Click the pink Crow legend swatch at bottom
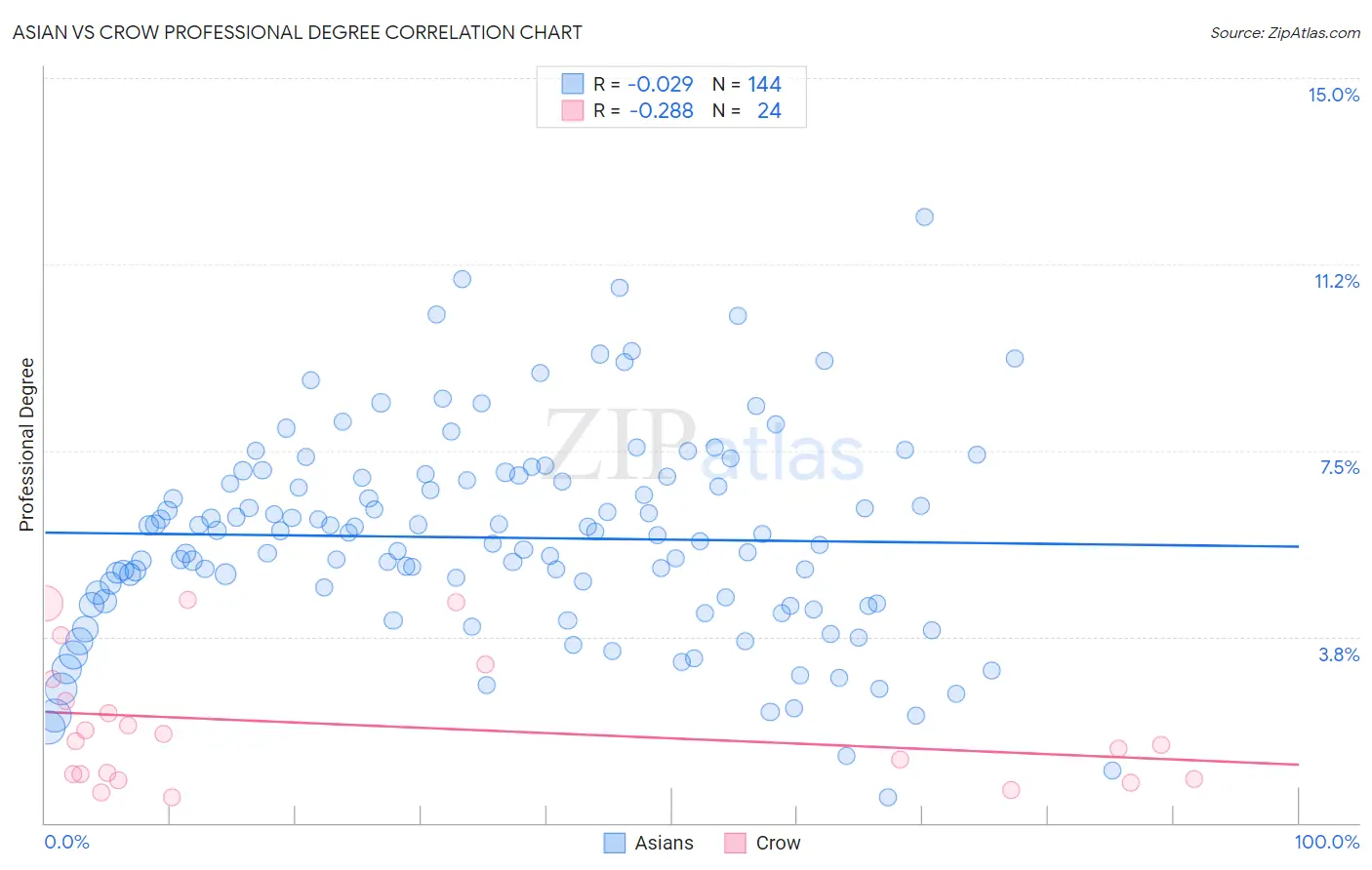This screenshot has height=870, width=1372. (735, 843)
